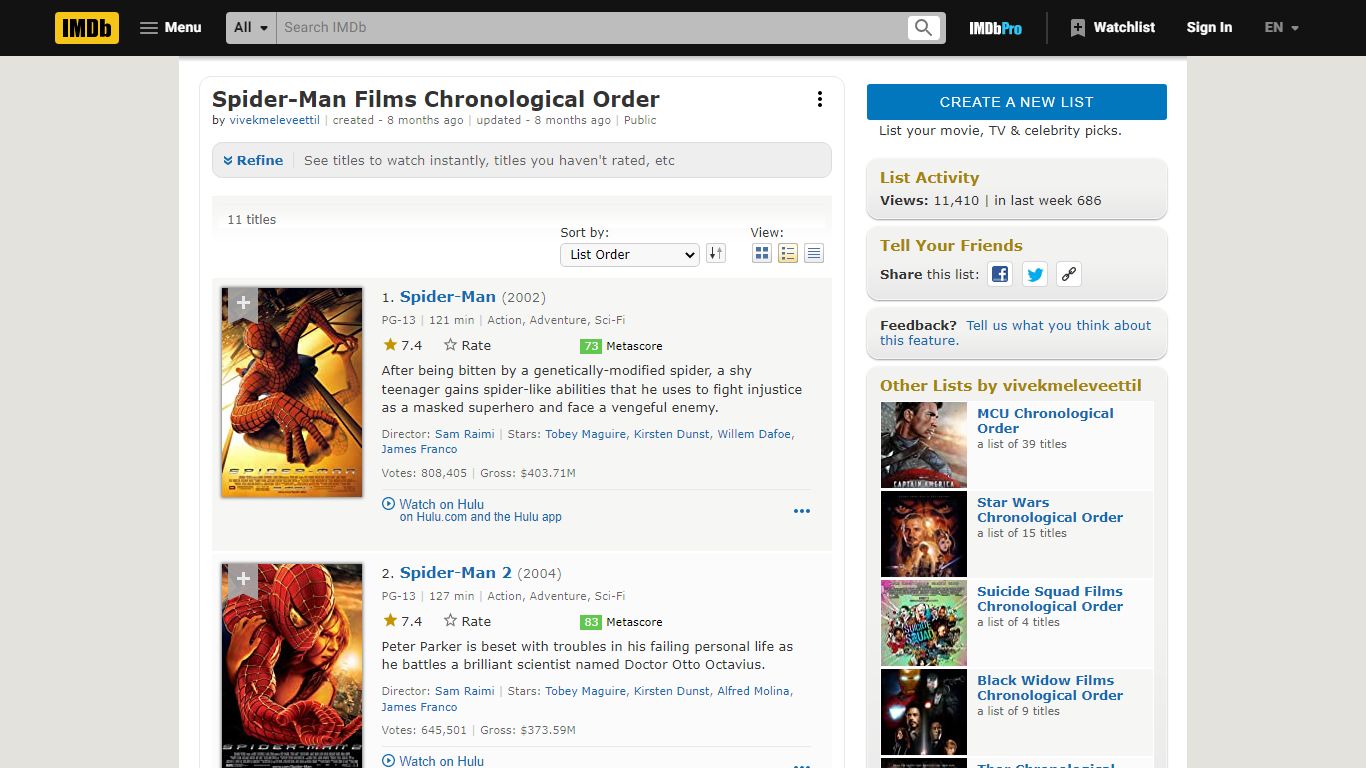Rate Spider-Man 2 with star
Viewport: 1366px width, 768px height.
tap(467, 621)
